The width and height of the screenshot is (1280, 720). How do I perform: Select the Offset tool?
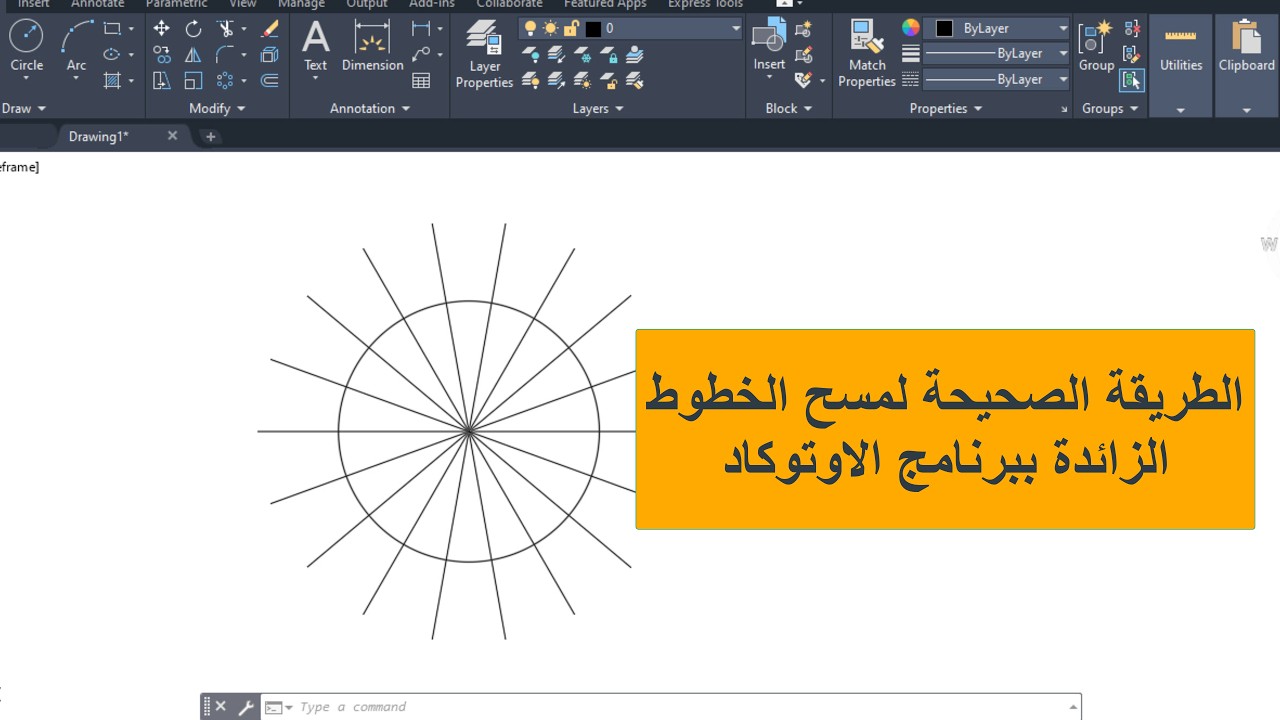click(x=269, y=80)
